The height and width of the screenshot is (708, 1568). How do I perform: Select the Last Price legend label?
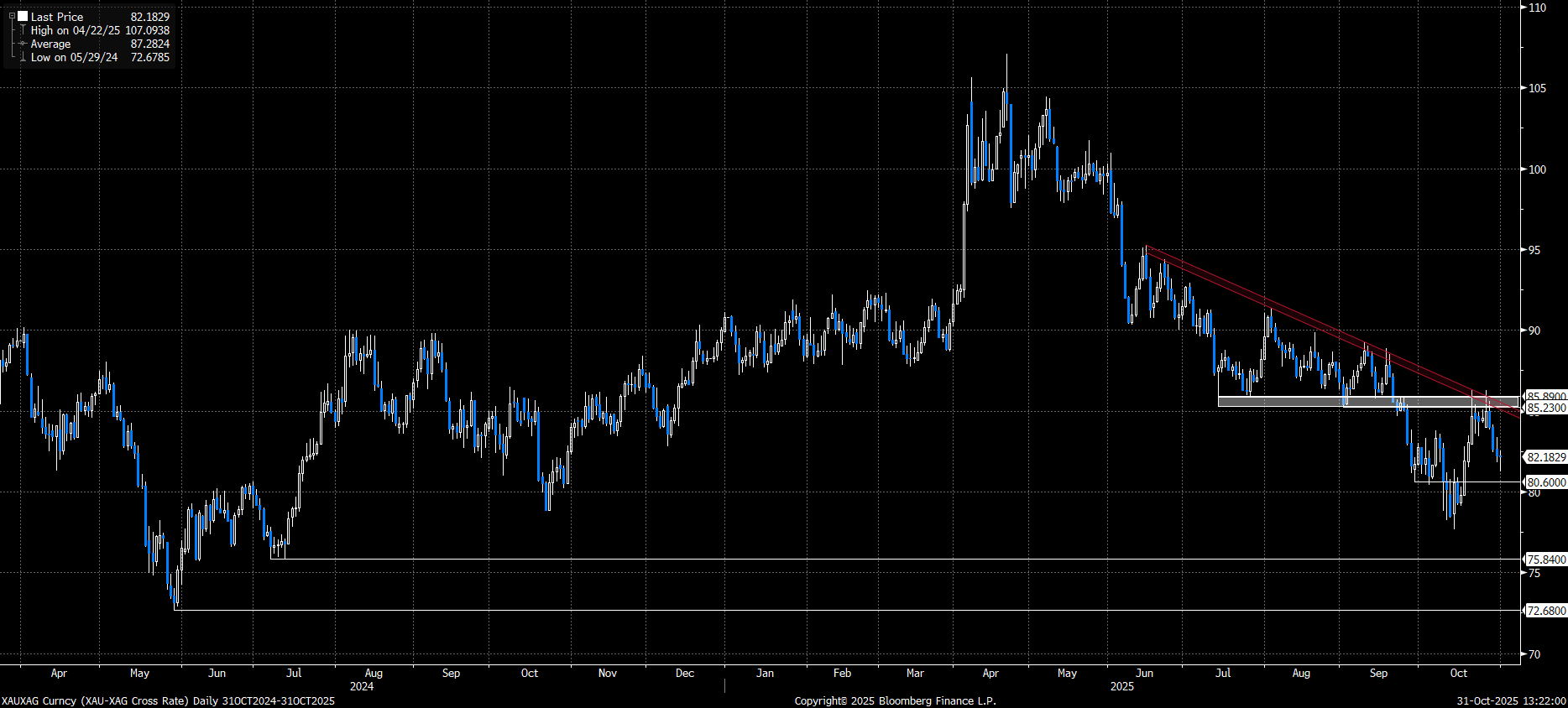57,17
